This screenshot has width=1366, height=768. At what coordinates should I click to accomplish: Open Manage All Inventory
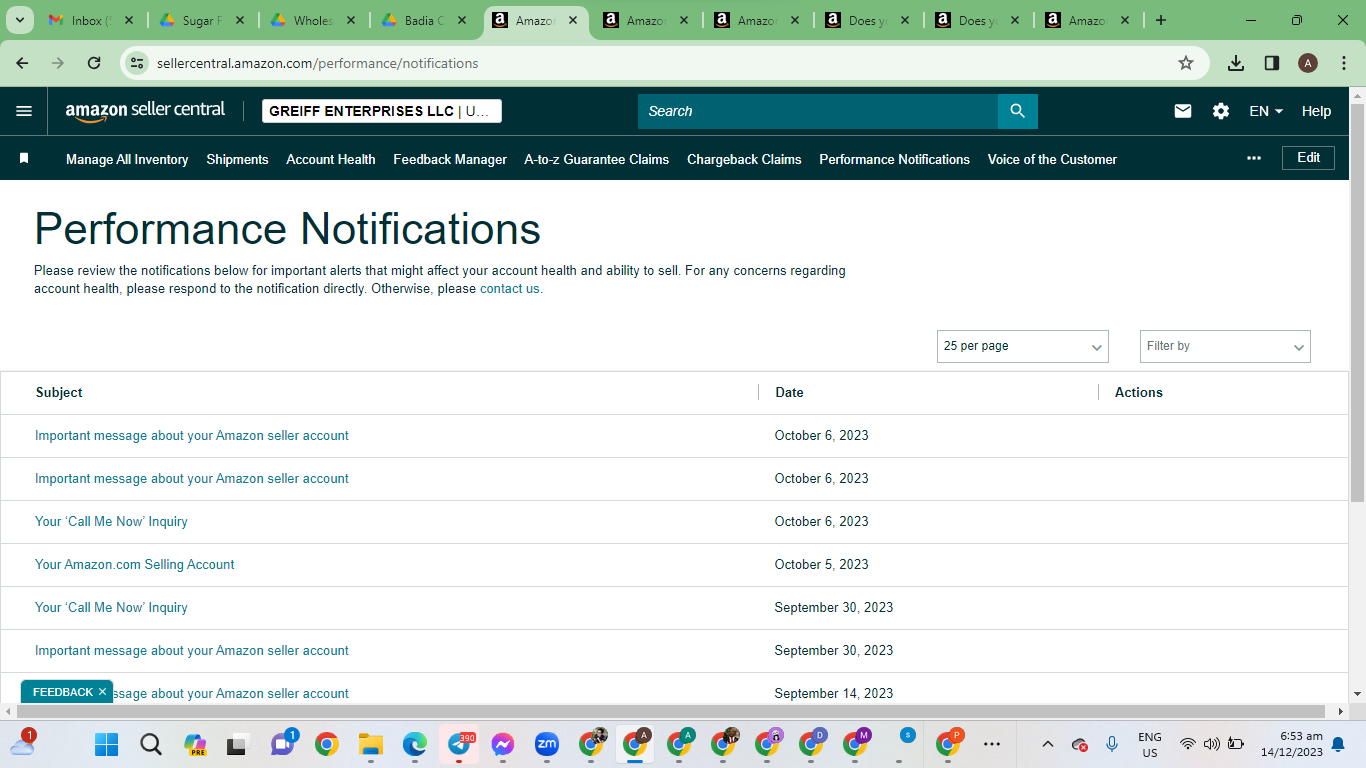pyautogui.click(x=127, y=159)
